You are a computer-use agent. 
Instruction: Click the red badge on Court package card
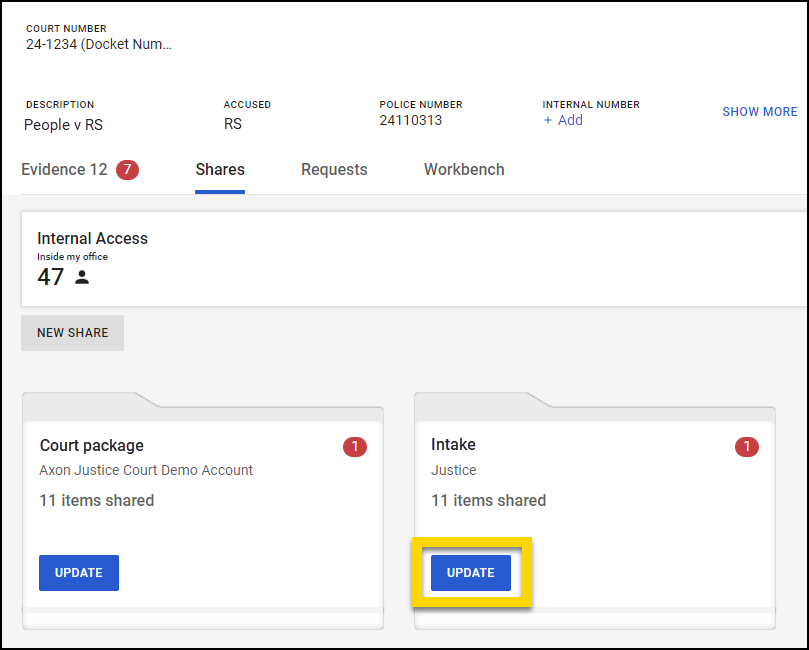pos(355,447)
